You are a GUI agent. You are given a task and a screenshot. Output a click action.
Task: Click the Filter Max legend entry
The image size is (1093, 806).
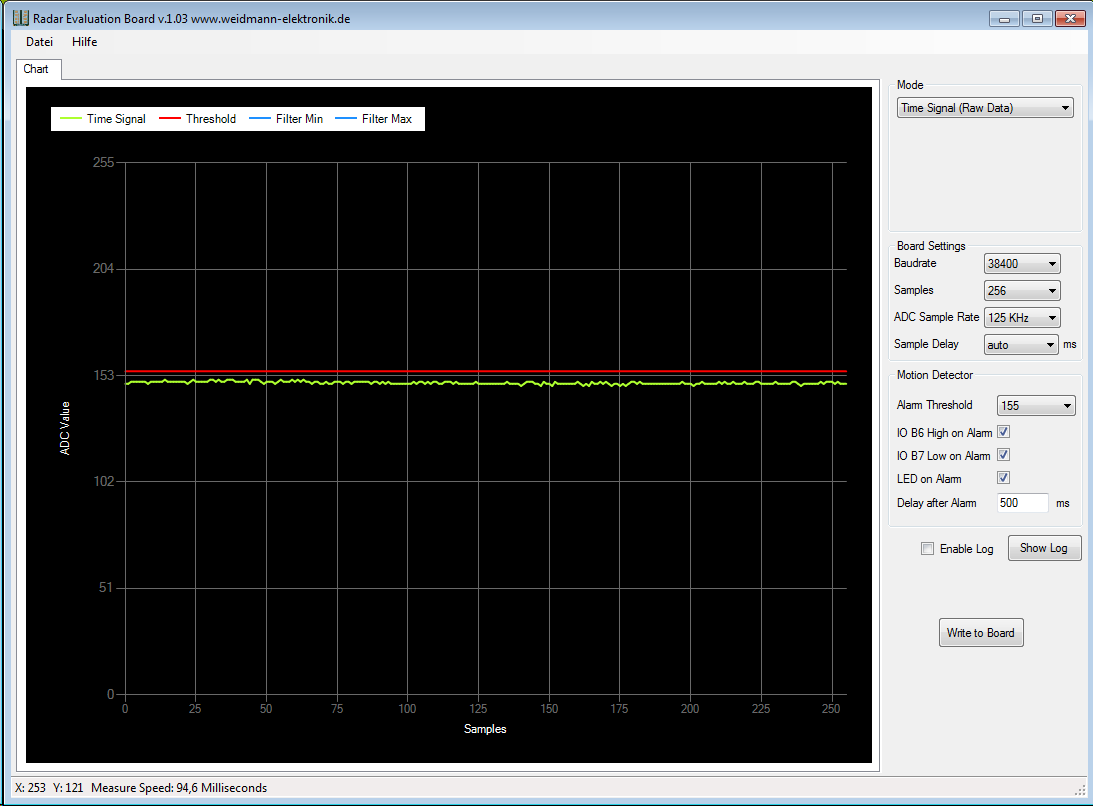click(374, 119)
